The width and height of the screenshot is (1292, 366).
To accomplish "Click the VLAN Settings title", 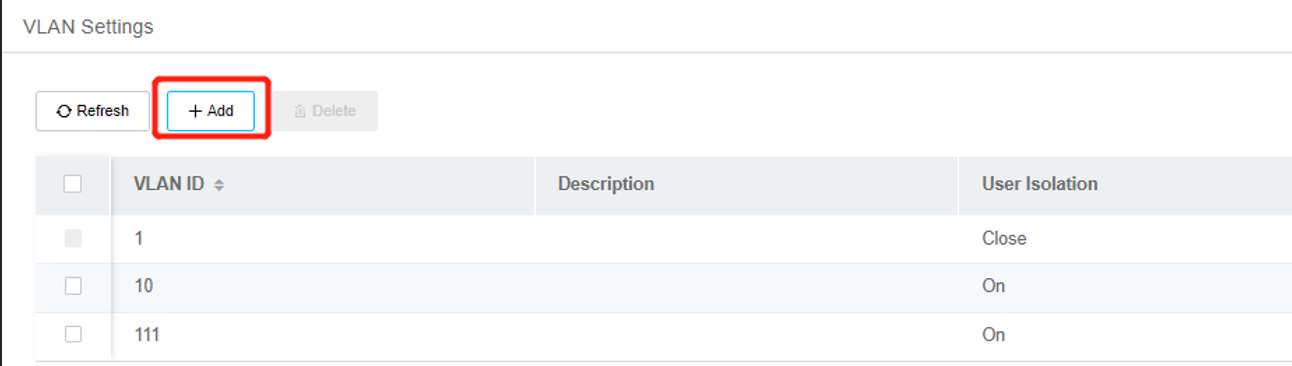I will tap(88, 27).
